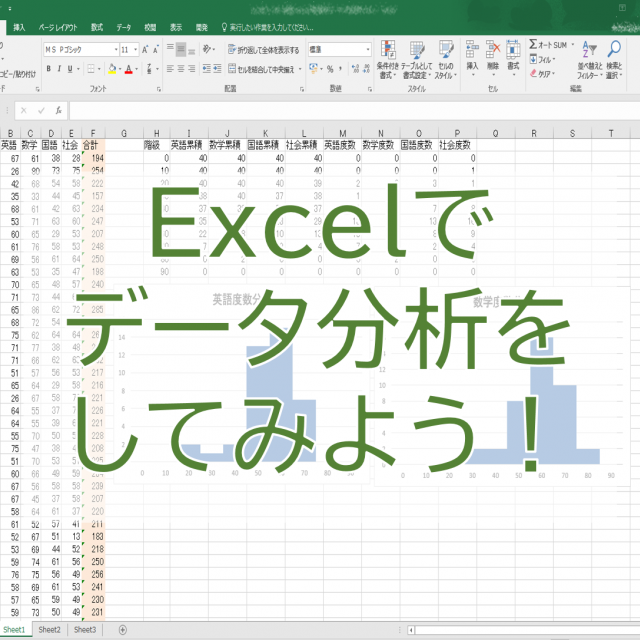Image resolution: width=640 pixels, height=640 pixels.
Task: Increase font size with the large A button
Action: (145, 50)
